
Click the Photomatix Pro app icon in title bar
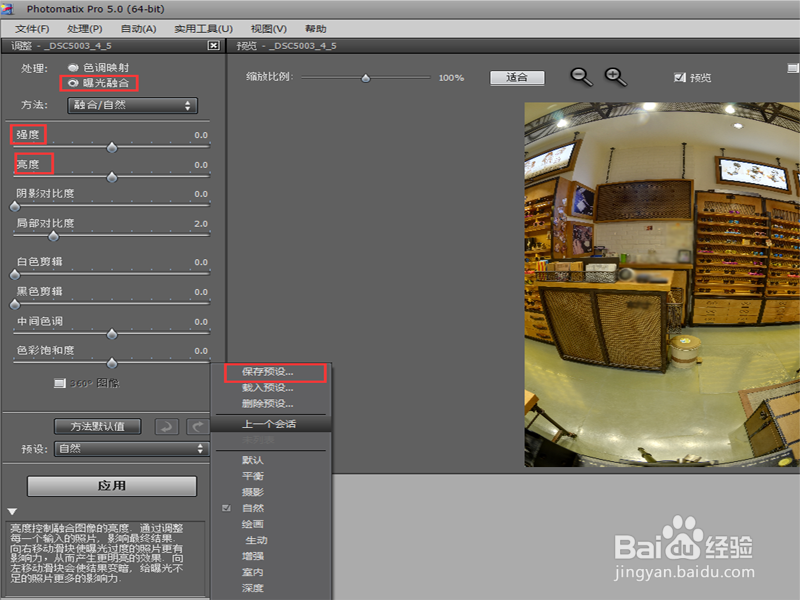tap(8, 9)
